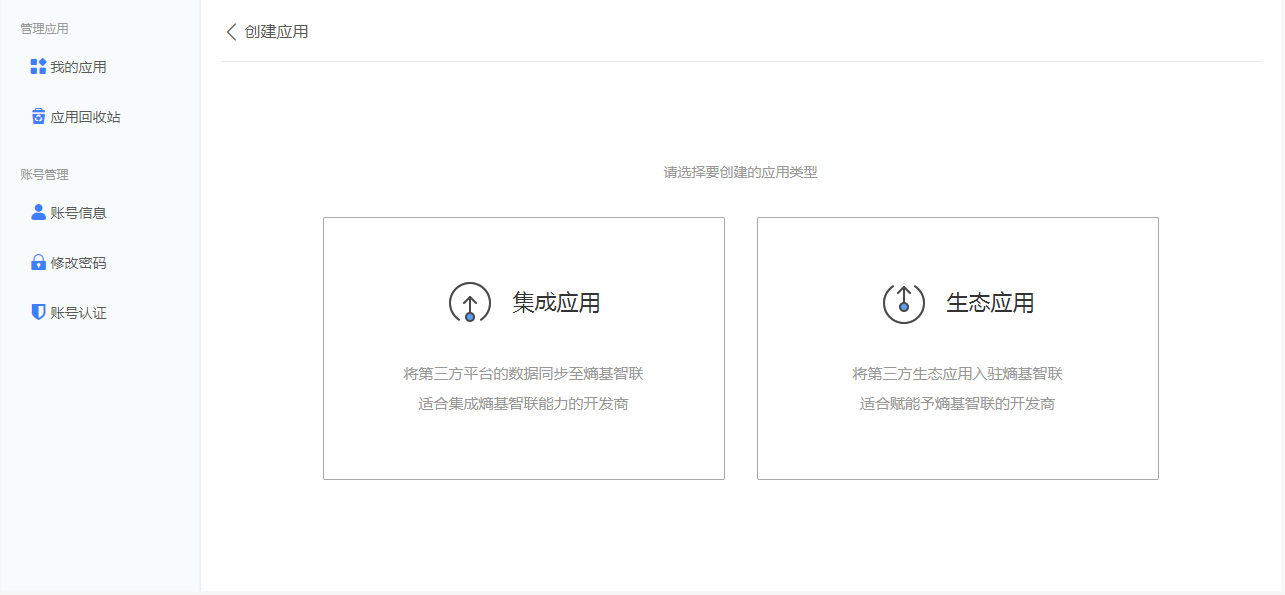The width and height of the screenshot is (1285, 595).
Task: Click the circular upload icon on 生态应用 card
Action: 902,302
